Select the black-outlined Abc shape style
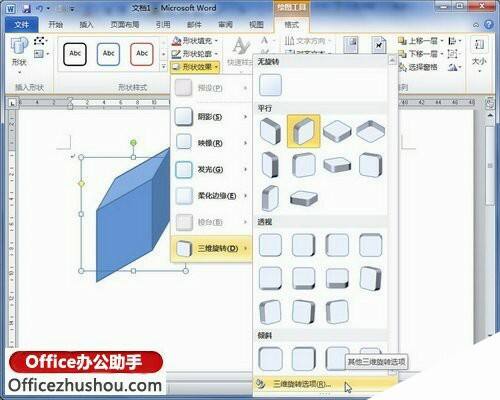The image size is (500, 400). (75, 54)
